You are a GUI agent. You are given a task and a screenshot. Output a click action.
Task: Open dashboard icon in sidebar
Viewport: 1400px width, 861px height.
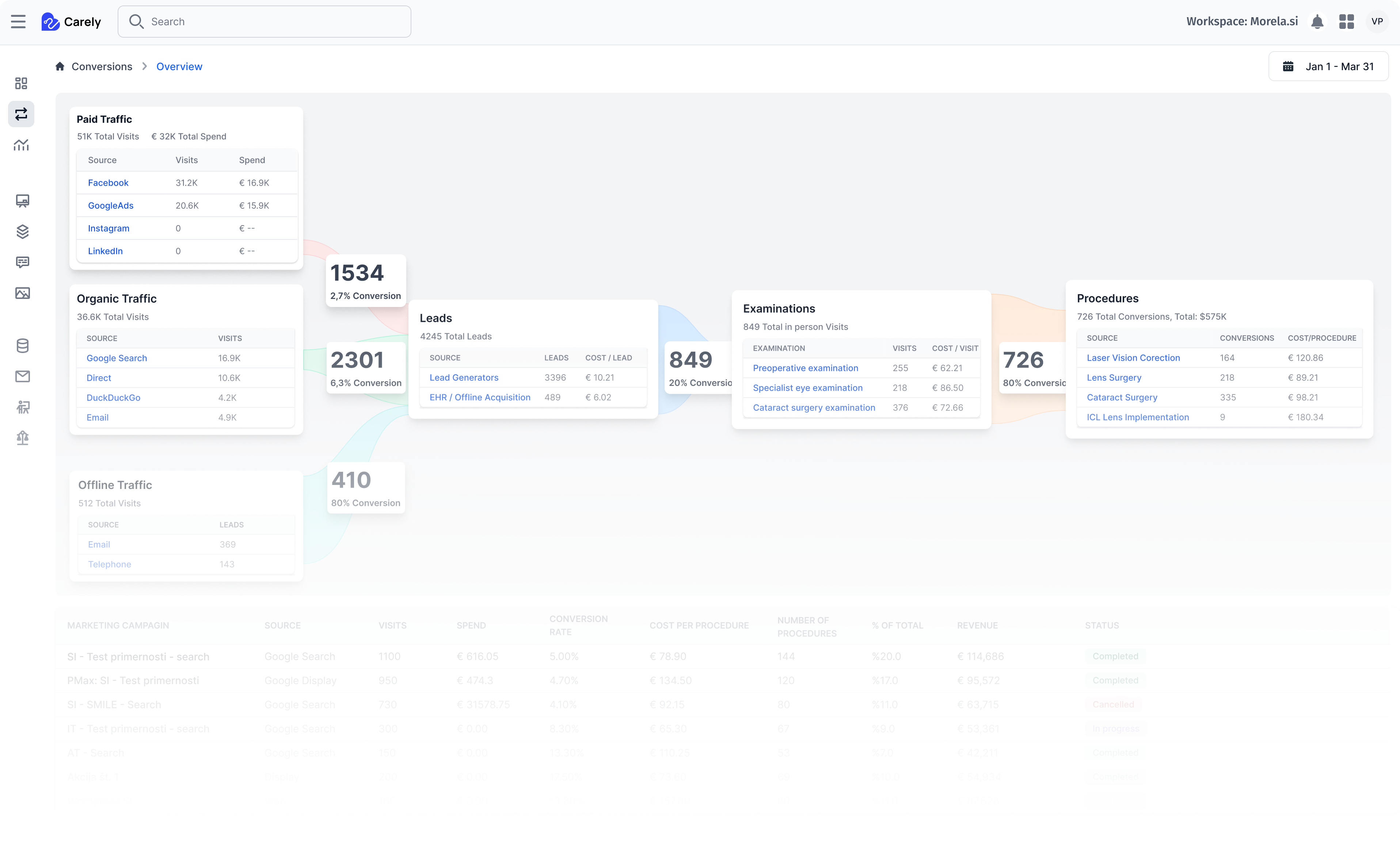click(x=22, y=84)
